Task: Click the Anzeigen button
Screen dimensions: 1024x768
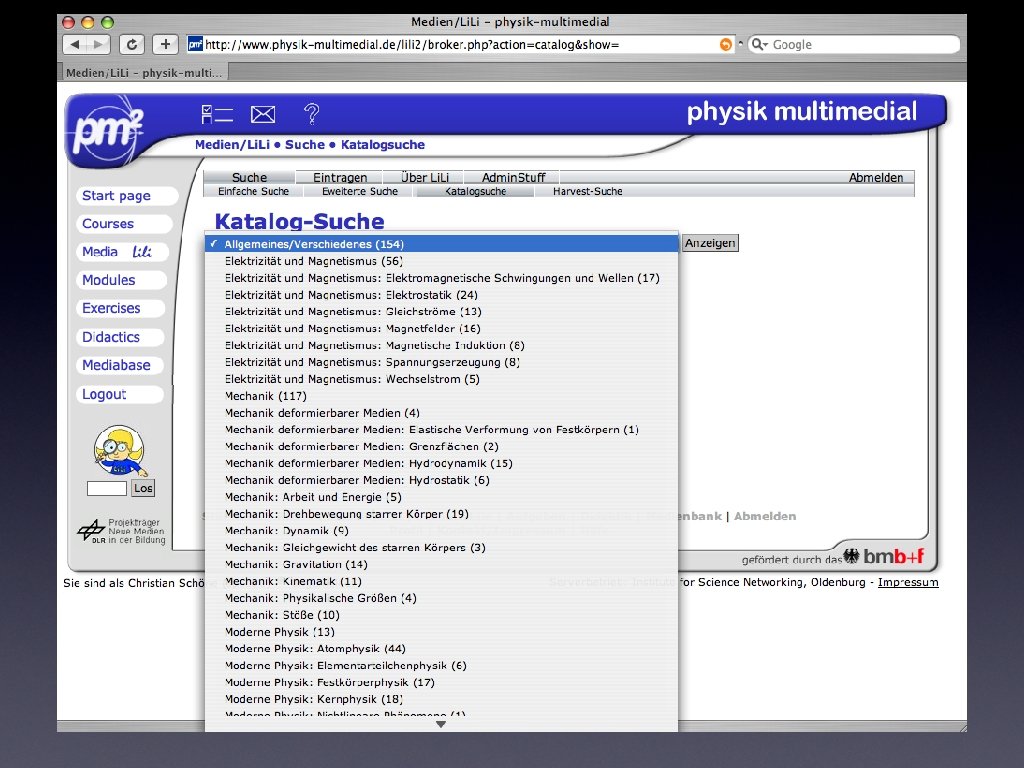Action: [710, 243]
